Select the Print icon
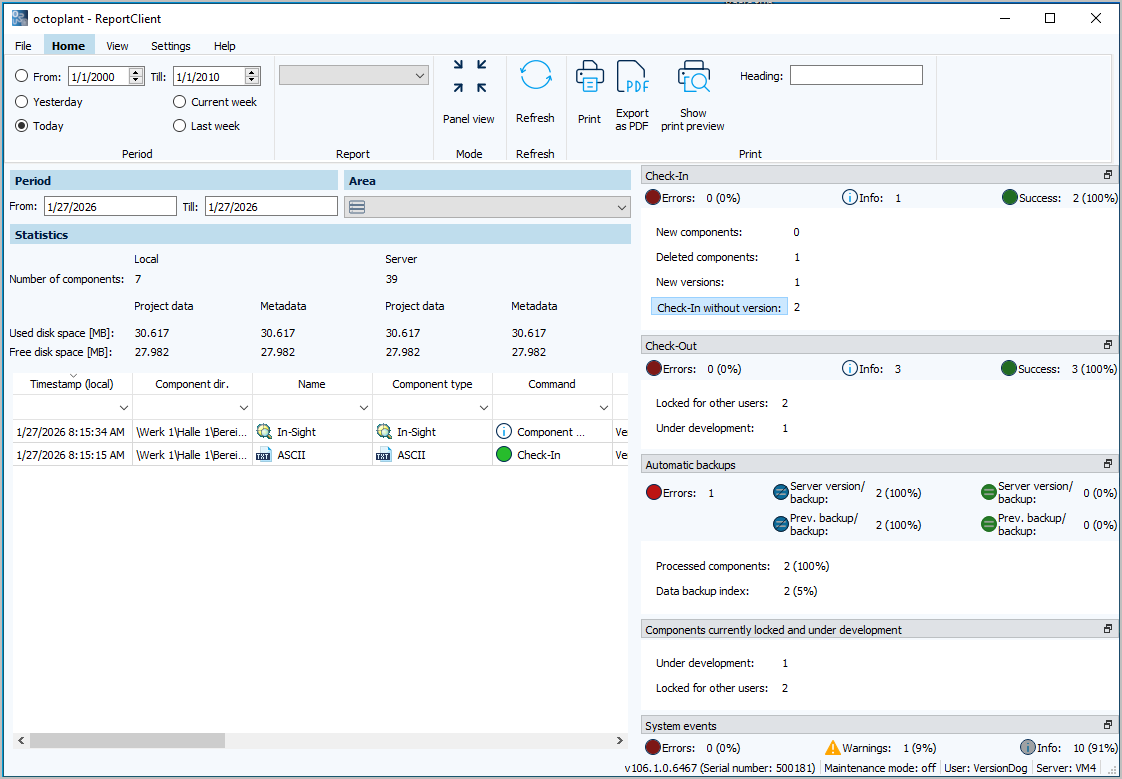The width and height of the screenshot is (1122, 779). (589, 75)
